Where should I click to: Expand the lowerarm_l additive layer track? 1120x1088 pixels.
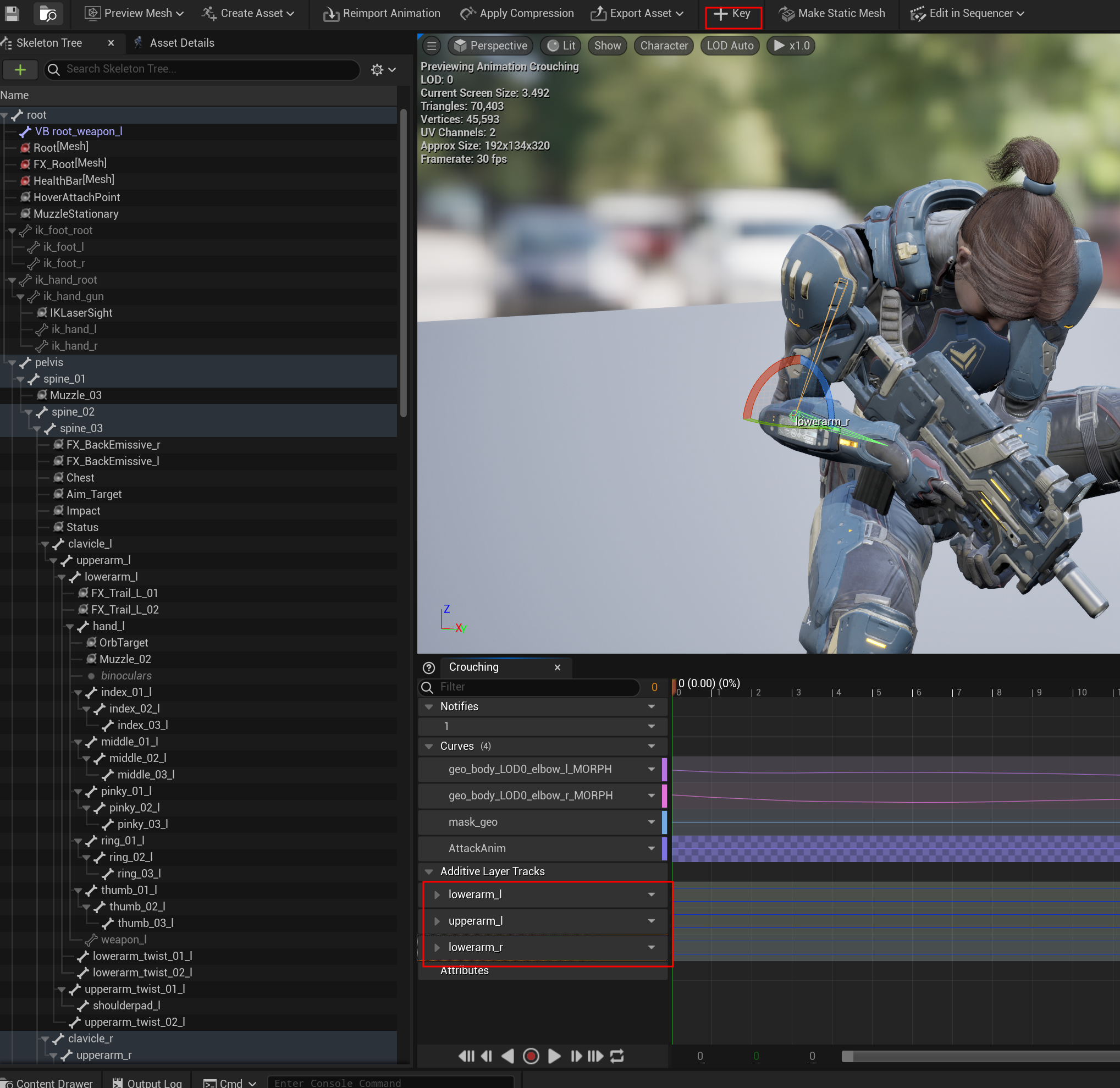point(437,894)
